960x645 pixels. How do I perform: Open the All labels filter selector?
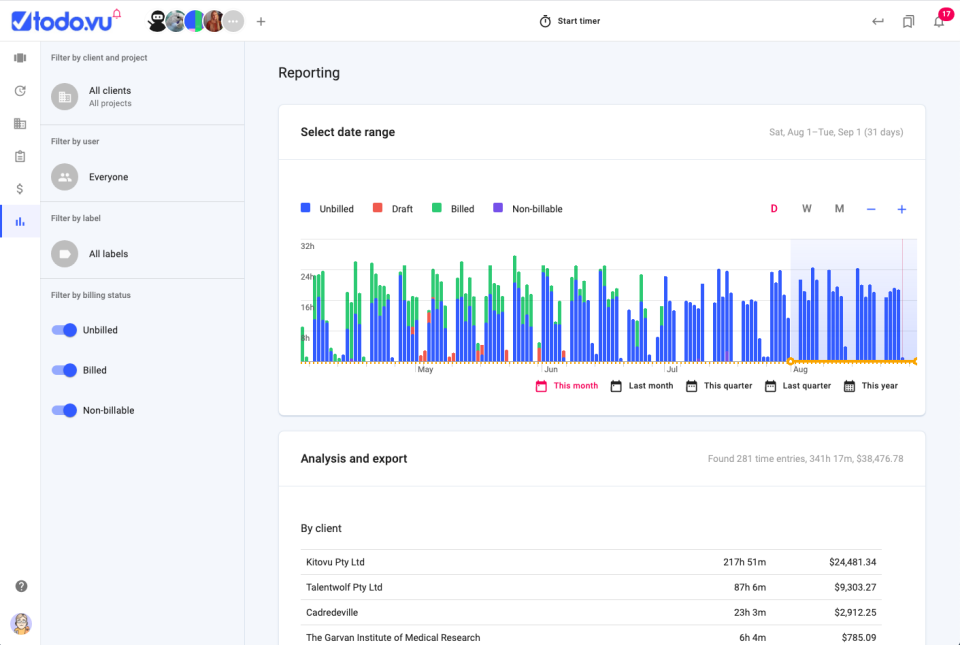(108, 254)
